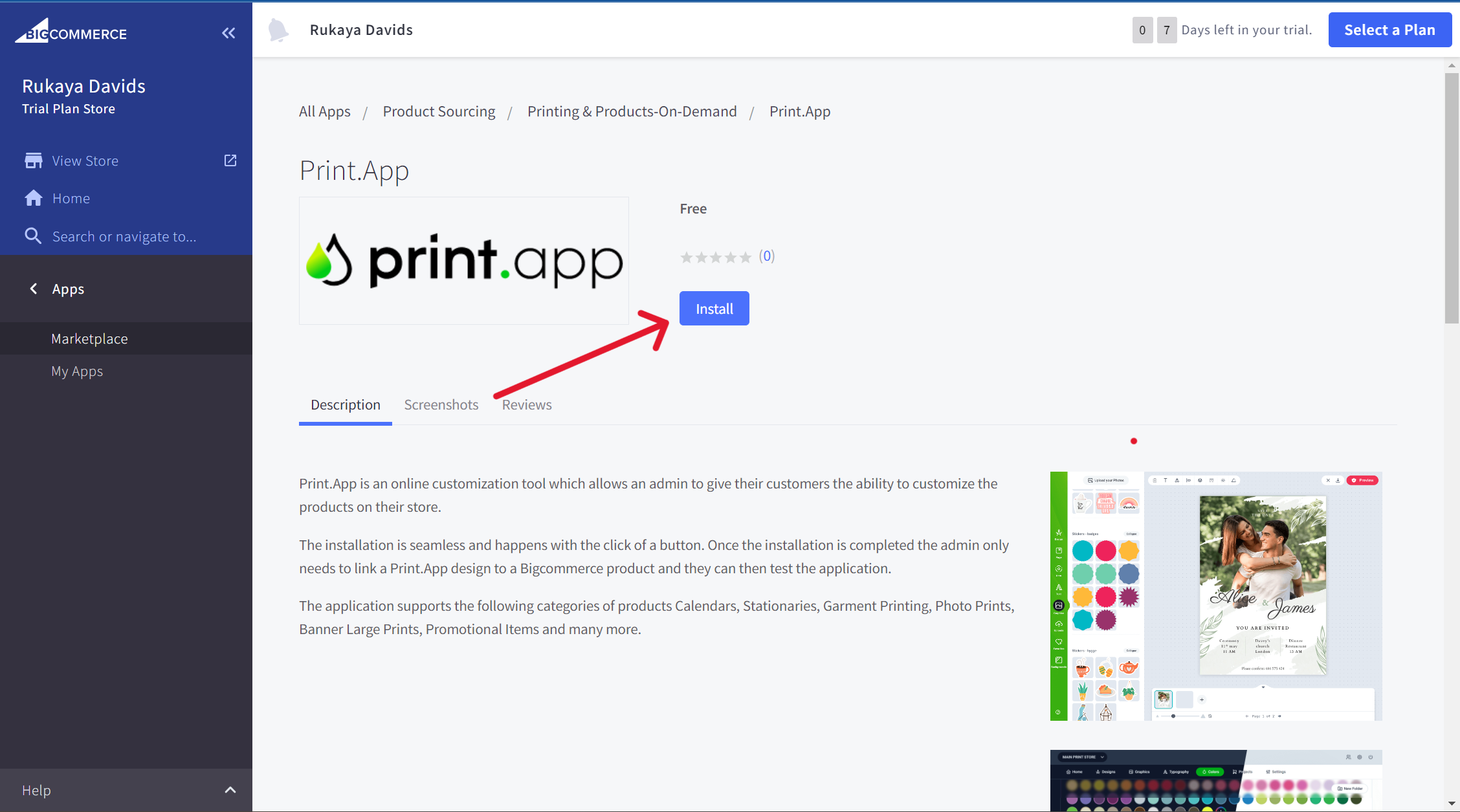Click the Free price label

[692, 209]
